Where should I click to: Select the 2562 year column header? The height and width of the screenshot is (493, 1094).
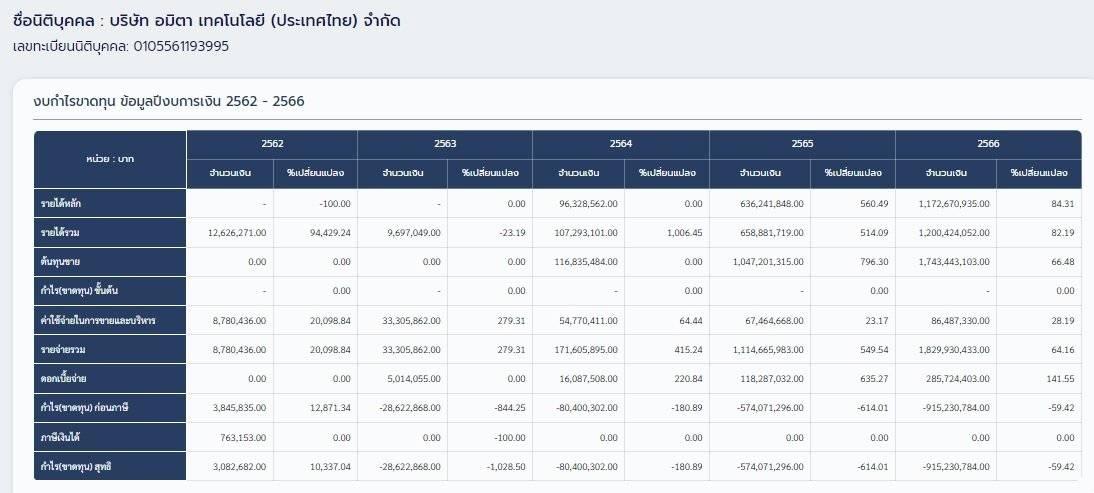point(272,144)
